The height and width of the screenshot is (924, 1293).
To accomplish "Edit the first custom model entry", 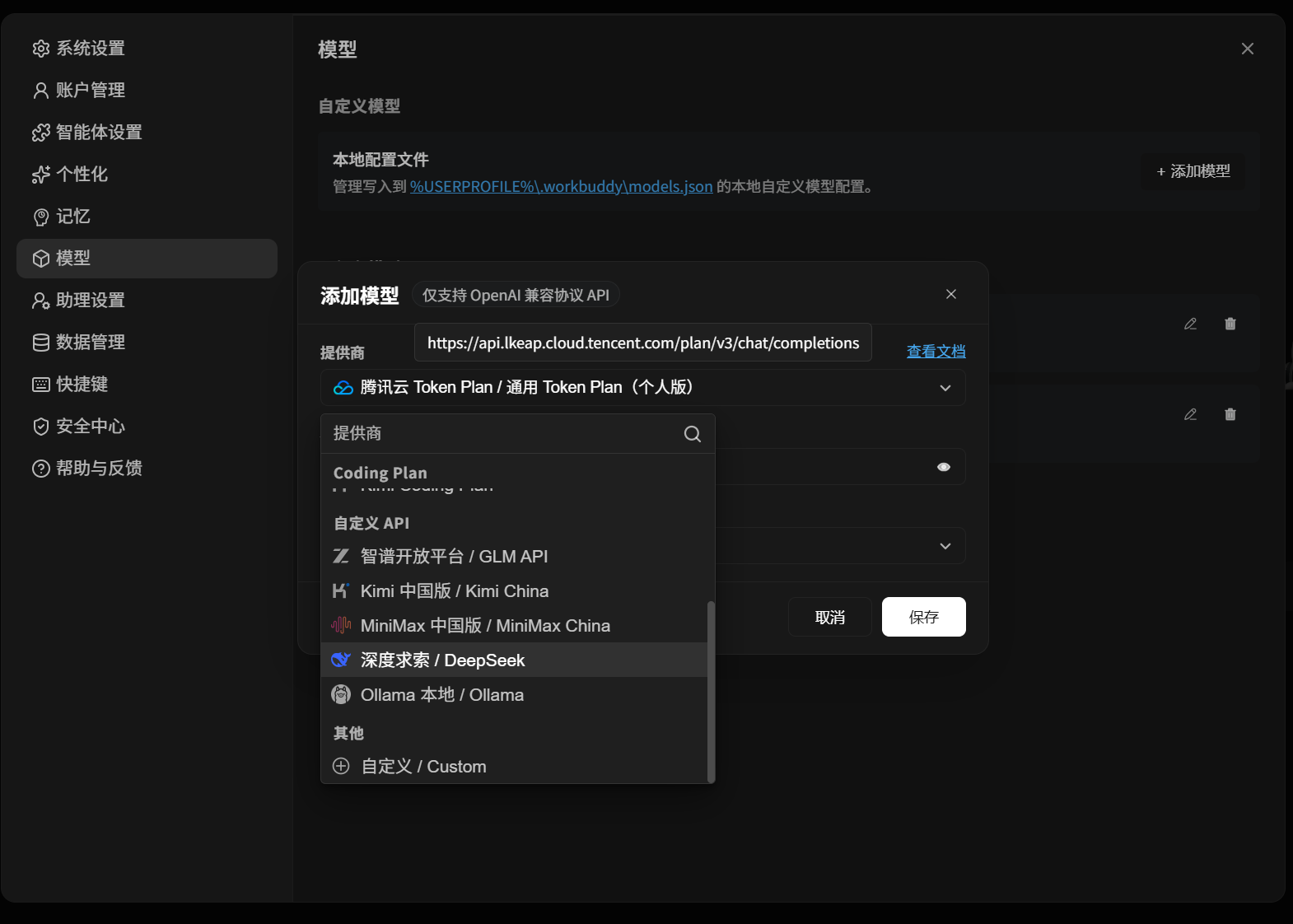I will coord(1191,324).
